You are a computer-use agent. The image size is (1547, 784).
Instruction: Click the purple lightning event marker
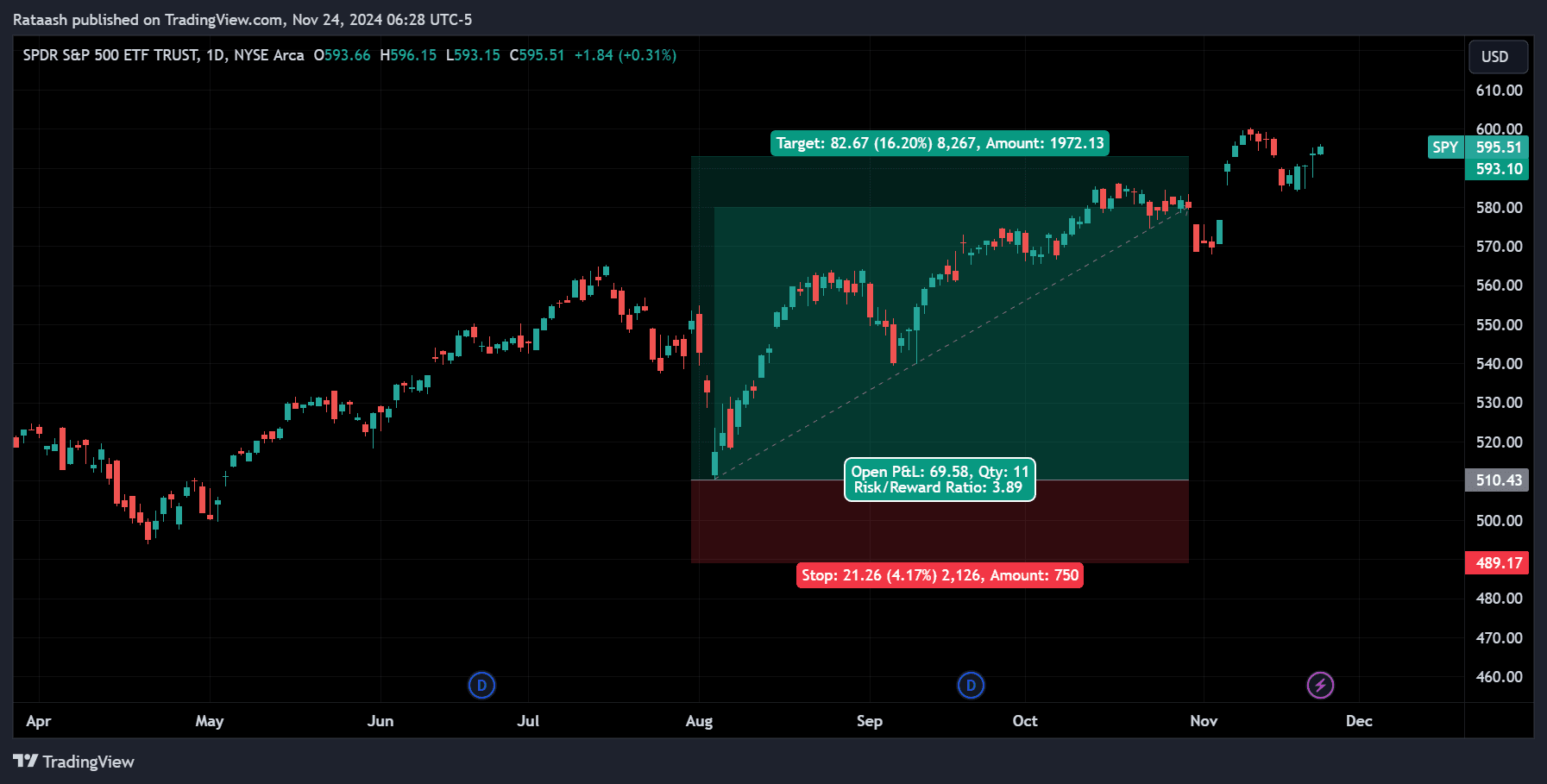tap(1320, 686)
